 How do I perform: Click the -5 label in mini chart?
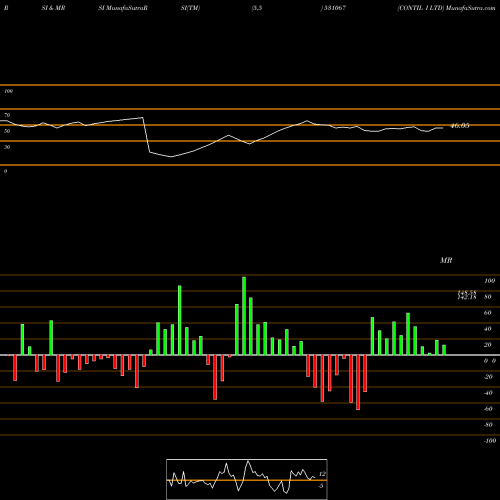click(x=321, y=486)
